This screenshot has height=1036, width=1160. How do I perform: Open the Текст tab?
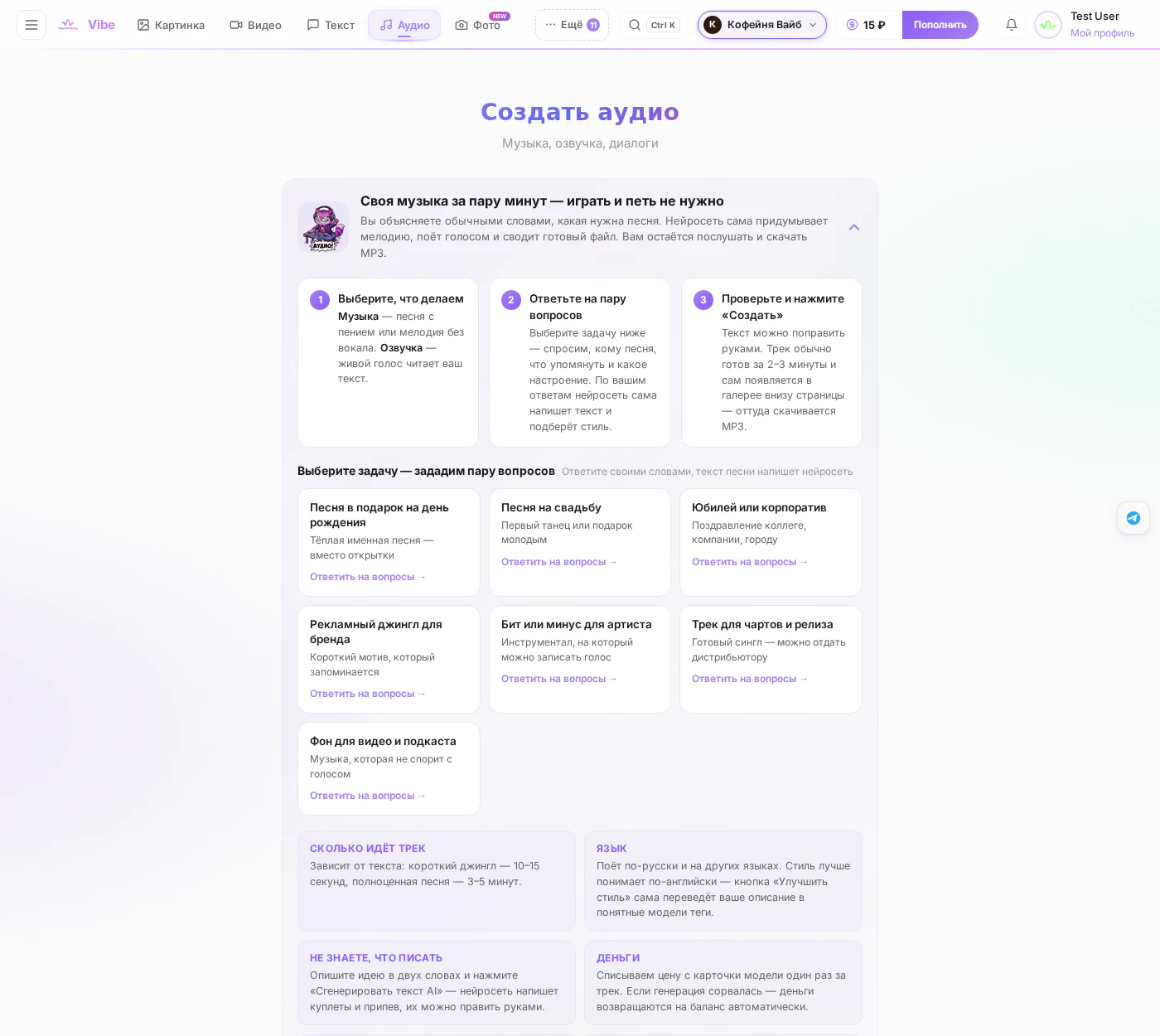[x=331, y=25]
